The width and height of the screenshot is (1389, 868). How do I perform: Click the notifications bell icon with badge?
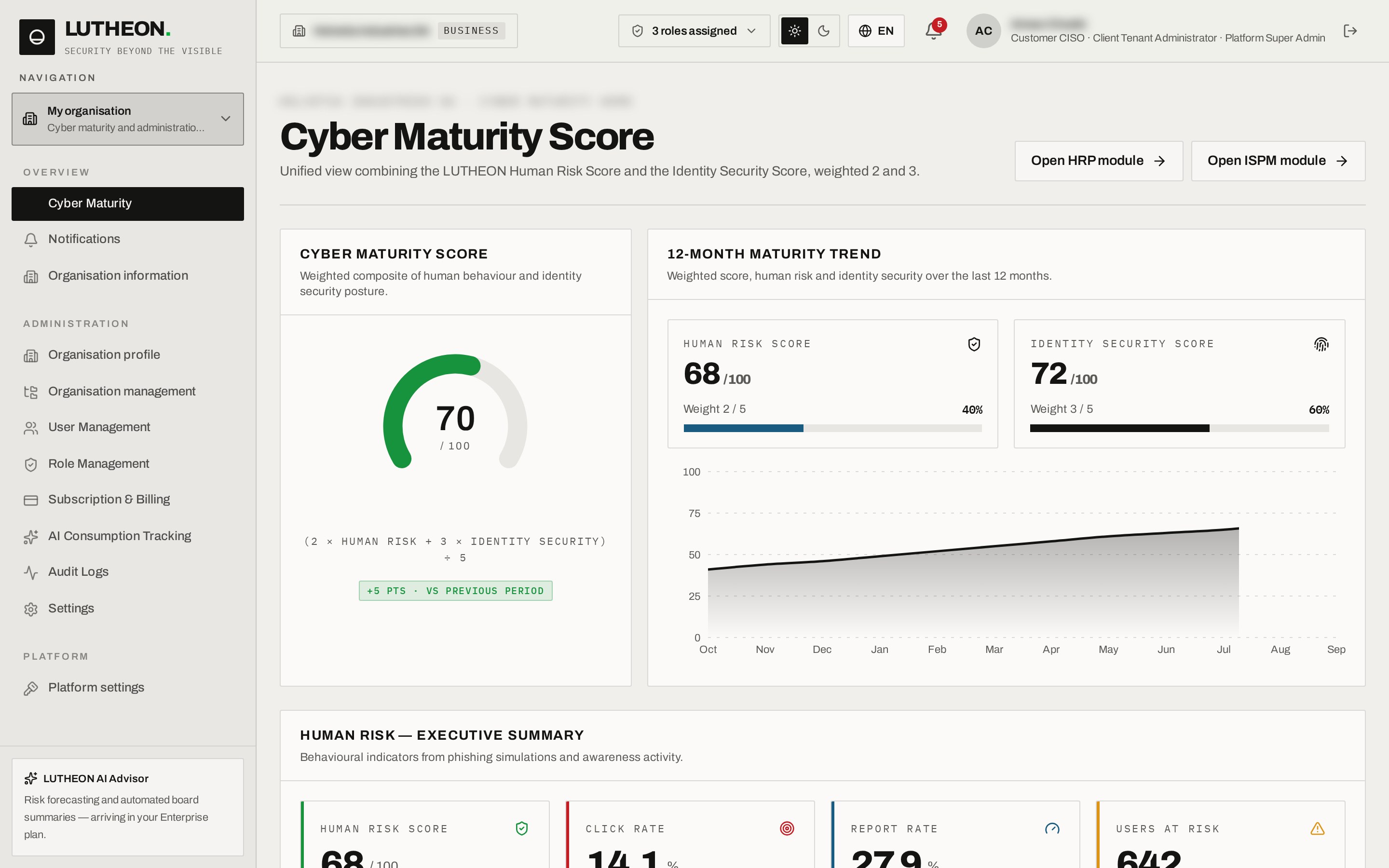pos(934,31)
